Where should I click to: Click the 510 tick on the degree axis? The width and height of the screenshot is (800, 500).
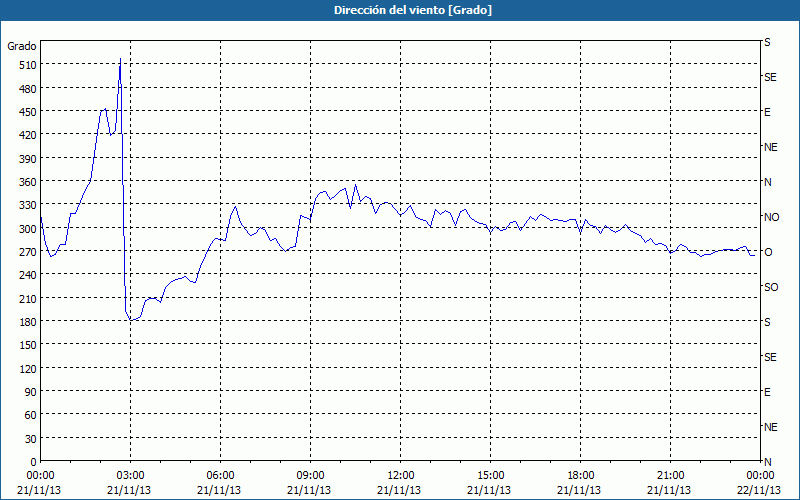coord(28,65)
